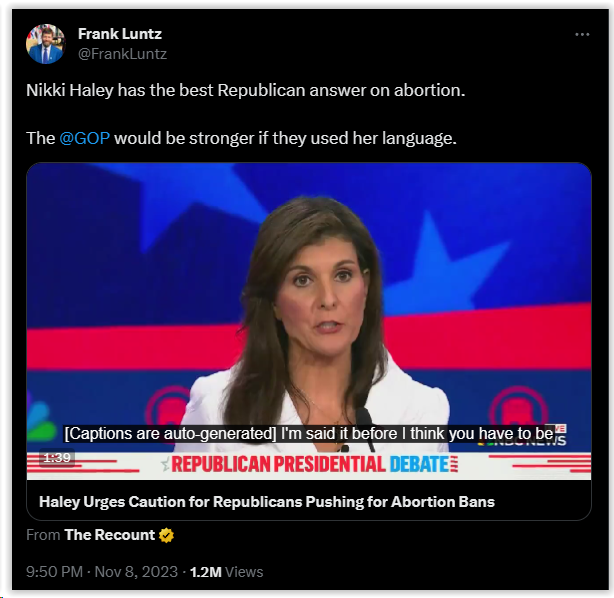
Task: Click the star icon before Republican Presidential Debate
Action: click(x=166, y=464)
